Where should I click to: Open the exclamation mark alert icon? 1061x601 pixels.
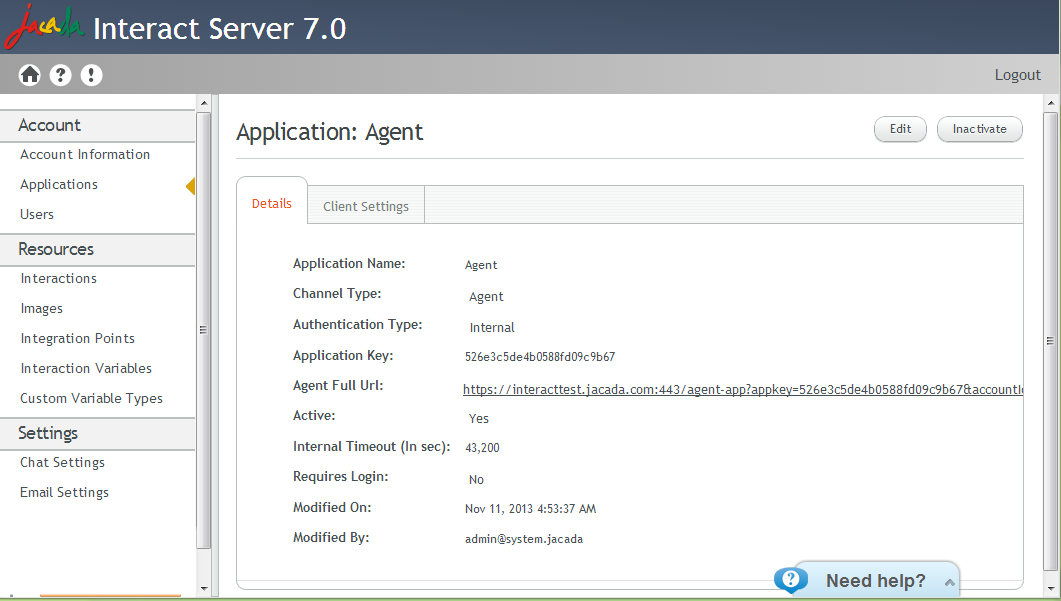91,74
